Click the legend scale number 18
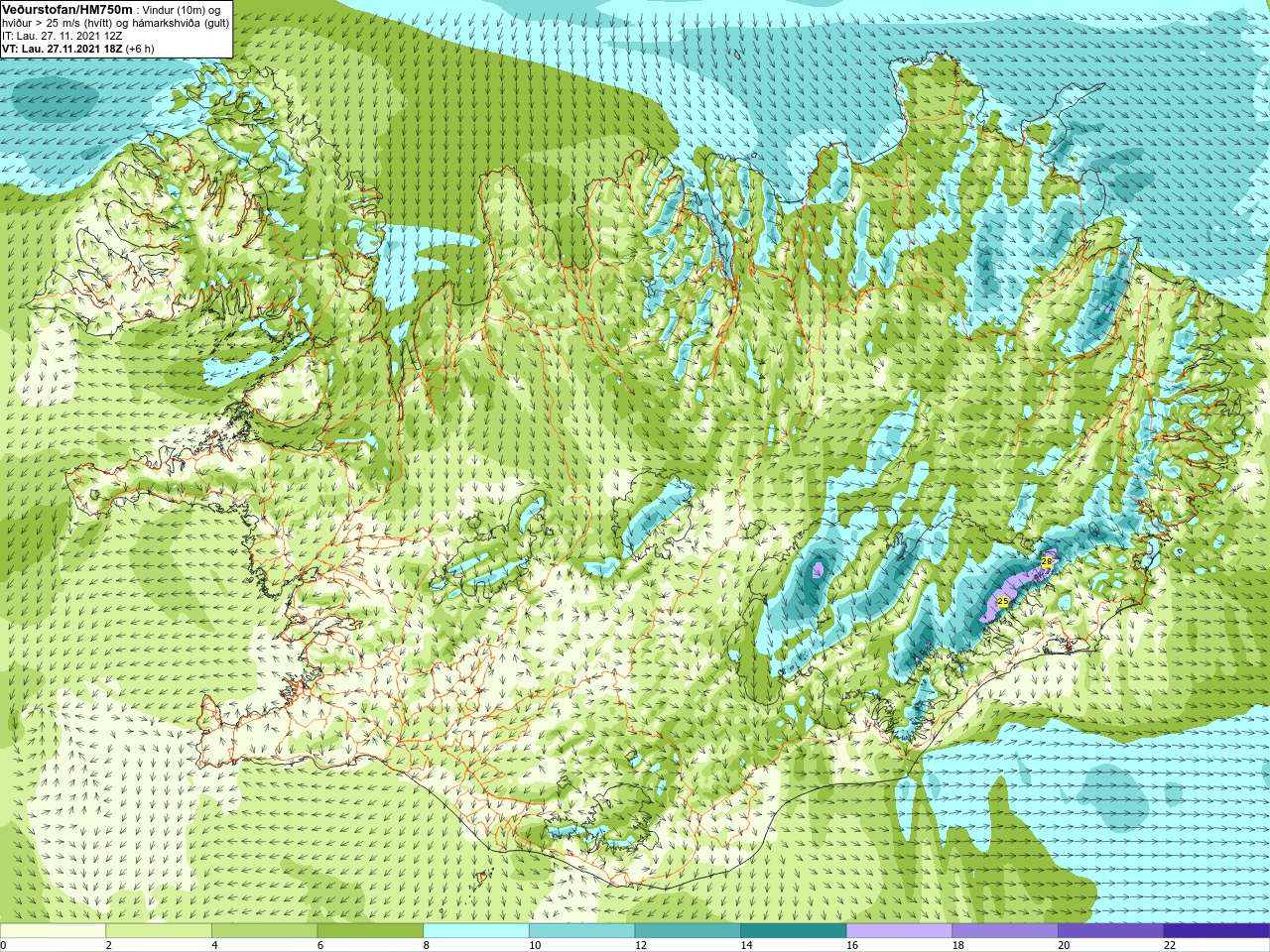The image size is (1270, 952). tap(958, 945)
